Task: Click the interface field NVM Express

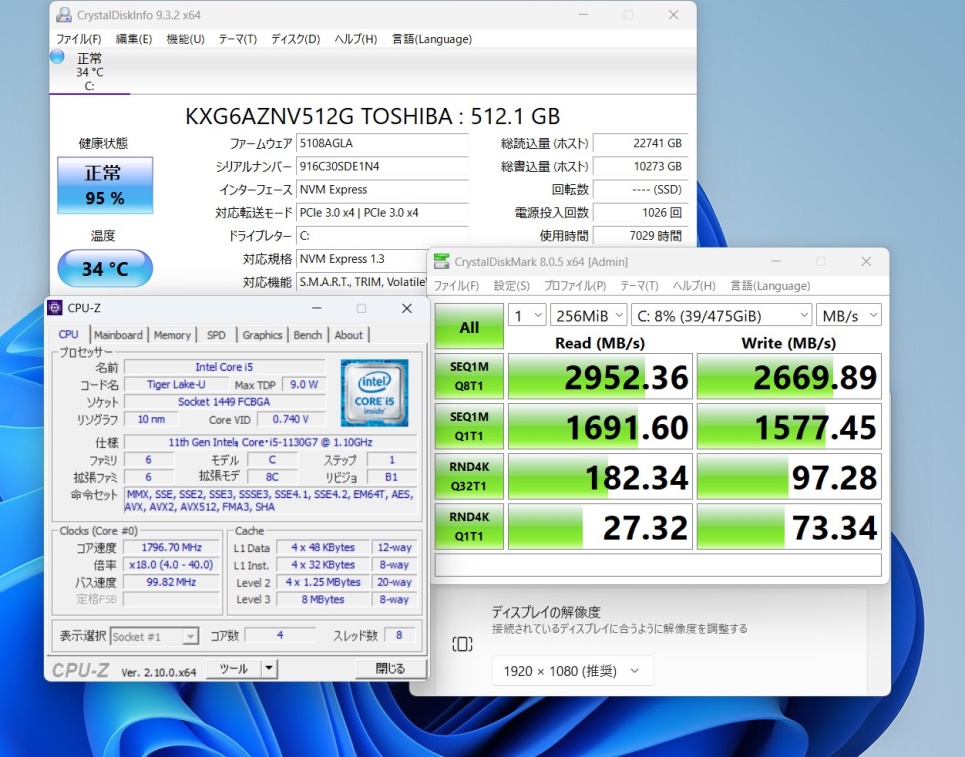Action: pyautogui.click(x=382, y=190)
